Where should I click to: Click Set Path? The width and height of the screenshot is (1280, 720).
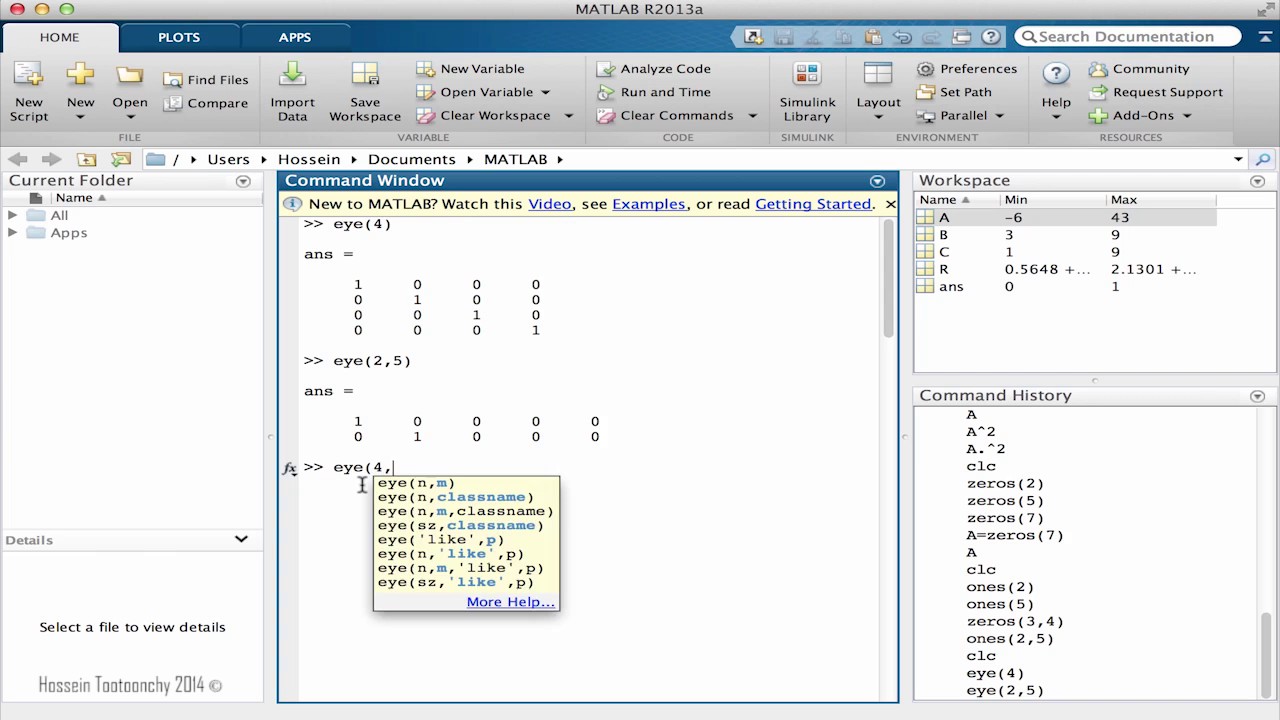[955, 92]
